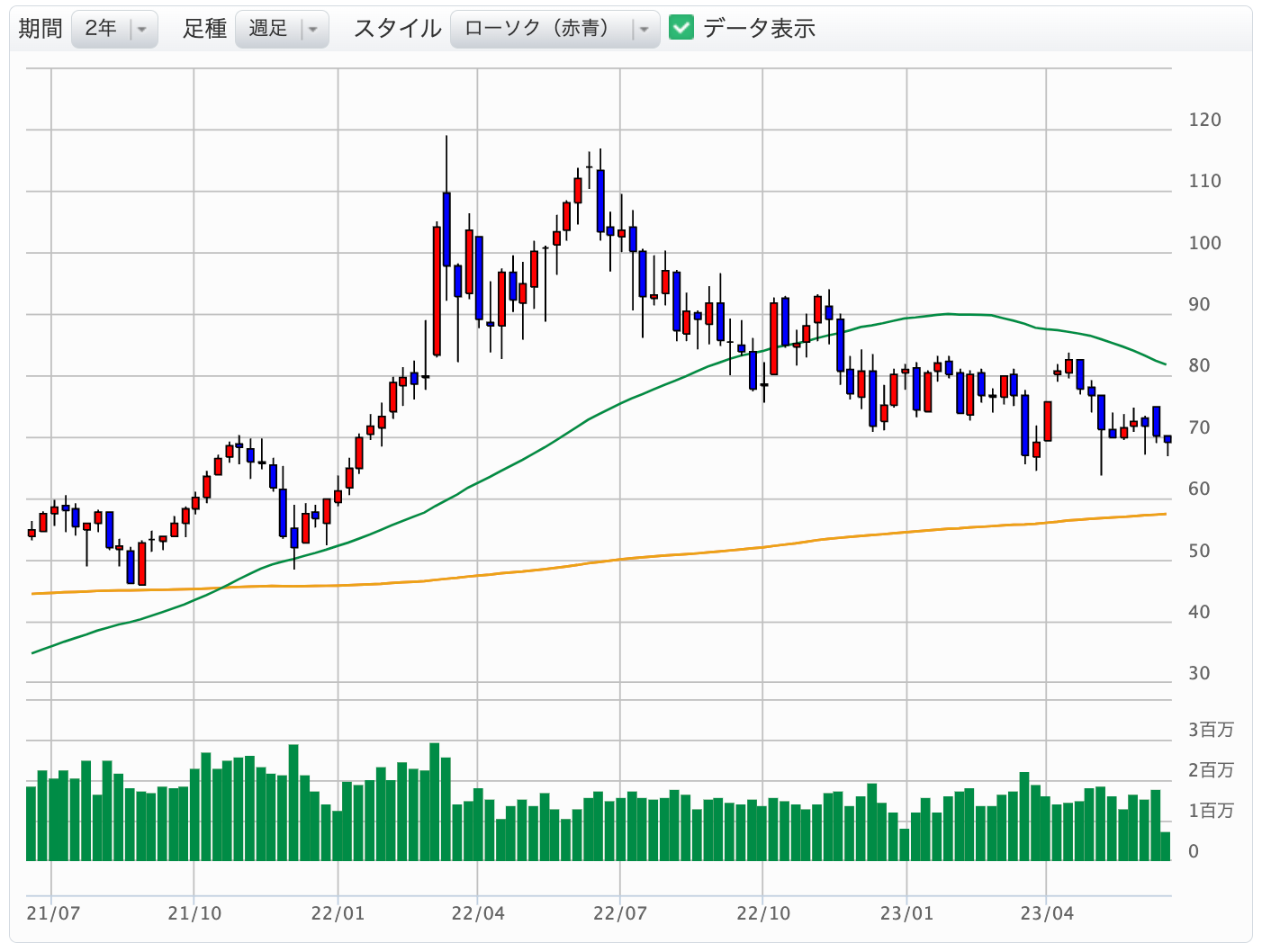Click the 100 price label on the right axis
The width and height of the screenshot is (1262, 952).
click(x=1204, y=243)
